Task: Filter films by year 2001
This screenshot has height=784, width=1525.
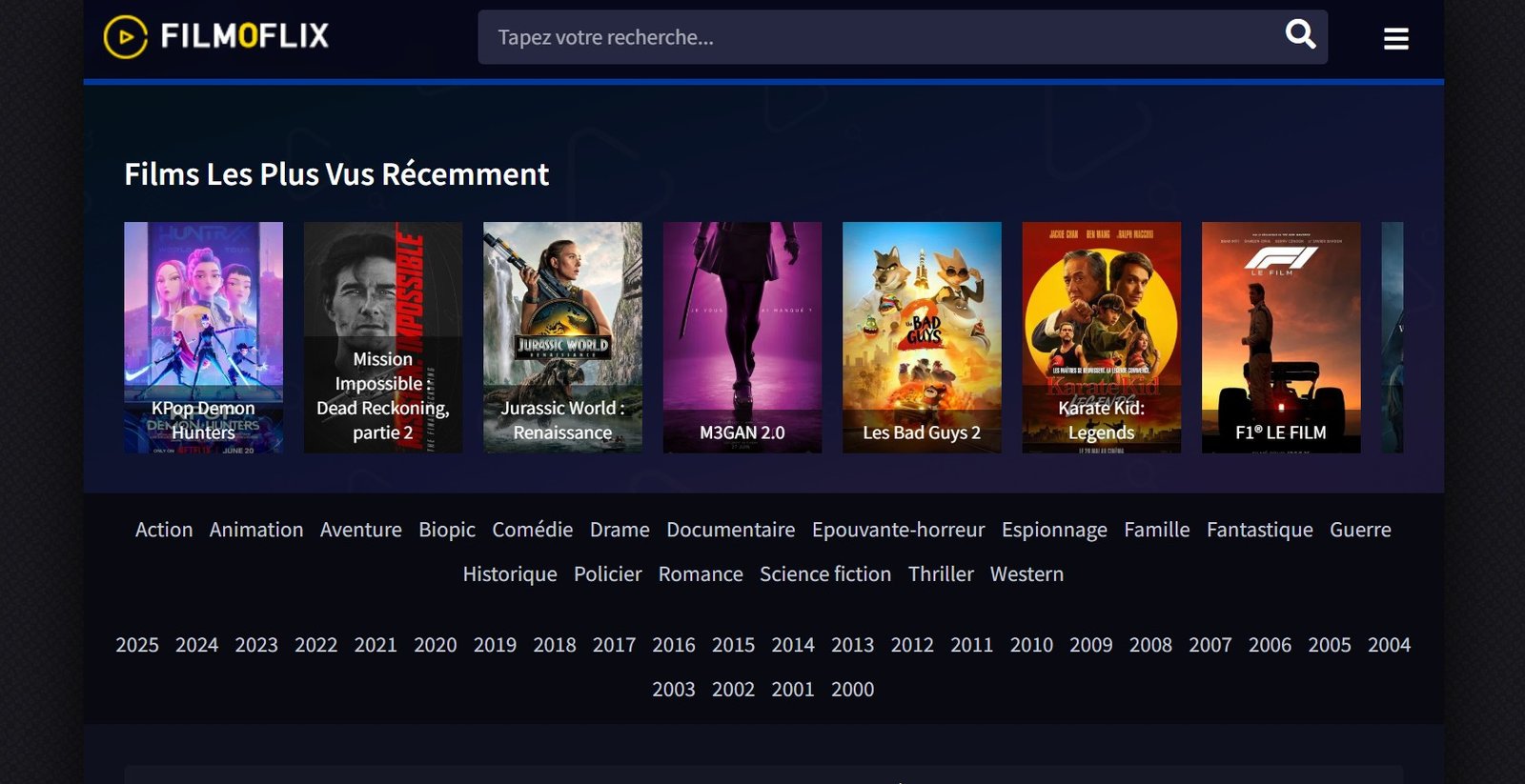Action: click(x=793, y=690)
